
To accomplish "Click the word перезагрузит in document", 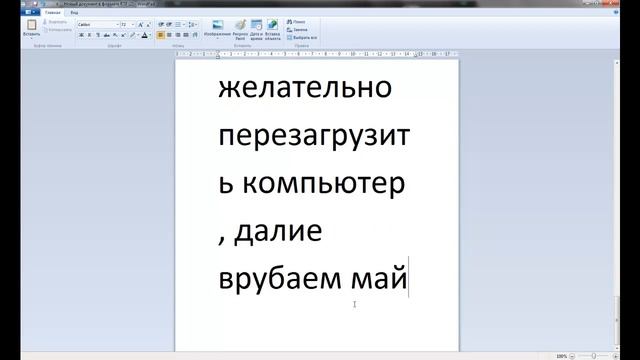I will [314, 137].
